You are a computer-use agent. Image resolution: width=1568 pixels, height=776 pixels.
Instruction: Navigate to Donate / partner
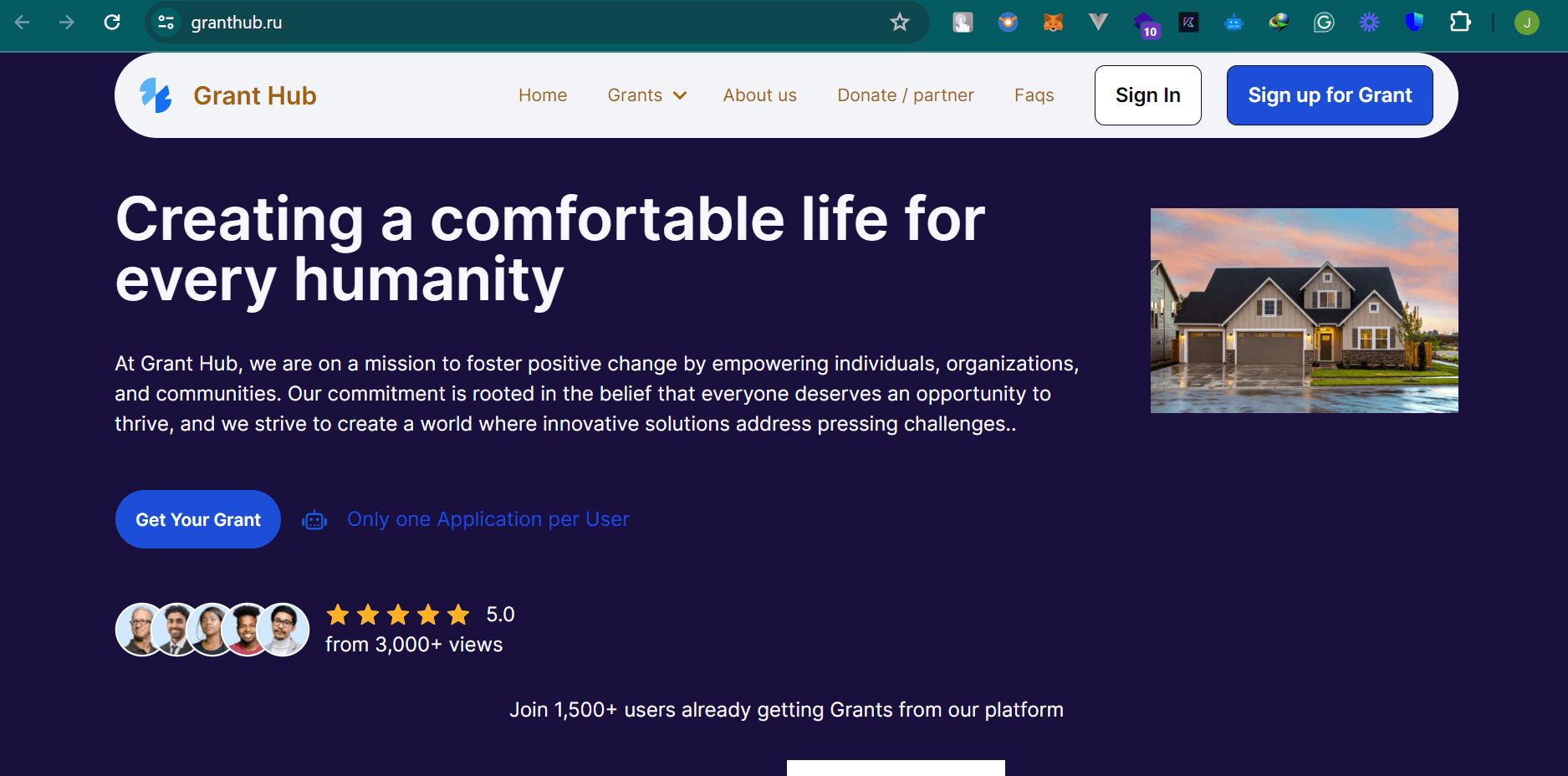[x=905, y=95]
